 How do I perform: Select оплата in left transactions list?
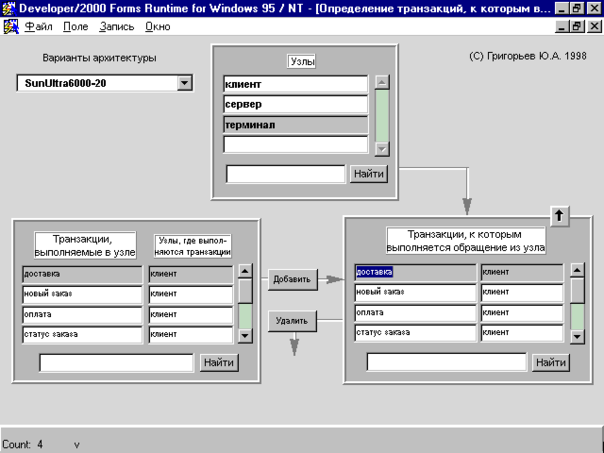click(82, 314)
